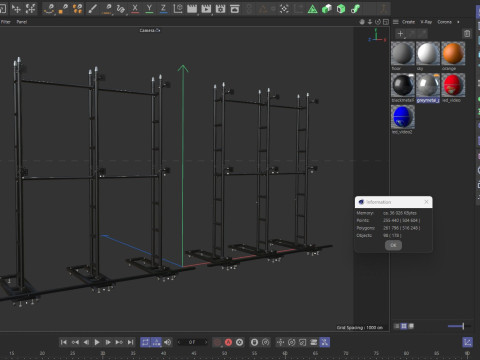Jump to next keyframe
The height and width of the screenshot is (360, 480).
click(x=119, y=342)
